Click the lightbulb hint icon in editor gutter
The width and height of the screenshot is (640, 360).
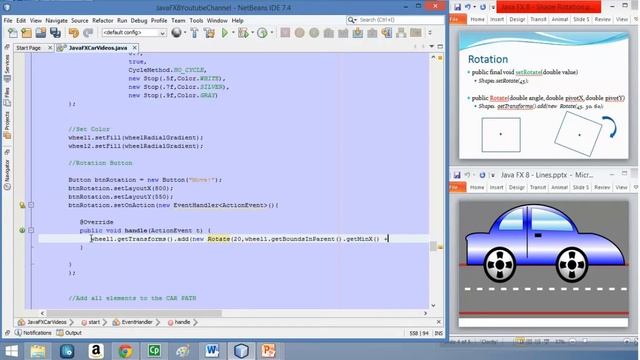[x=22, y=205]
